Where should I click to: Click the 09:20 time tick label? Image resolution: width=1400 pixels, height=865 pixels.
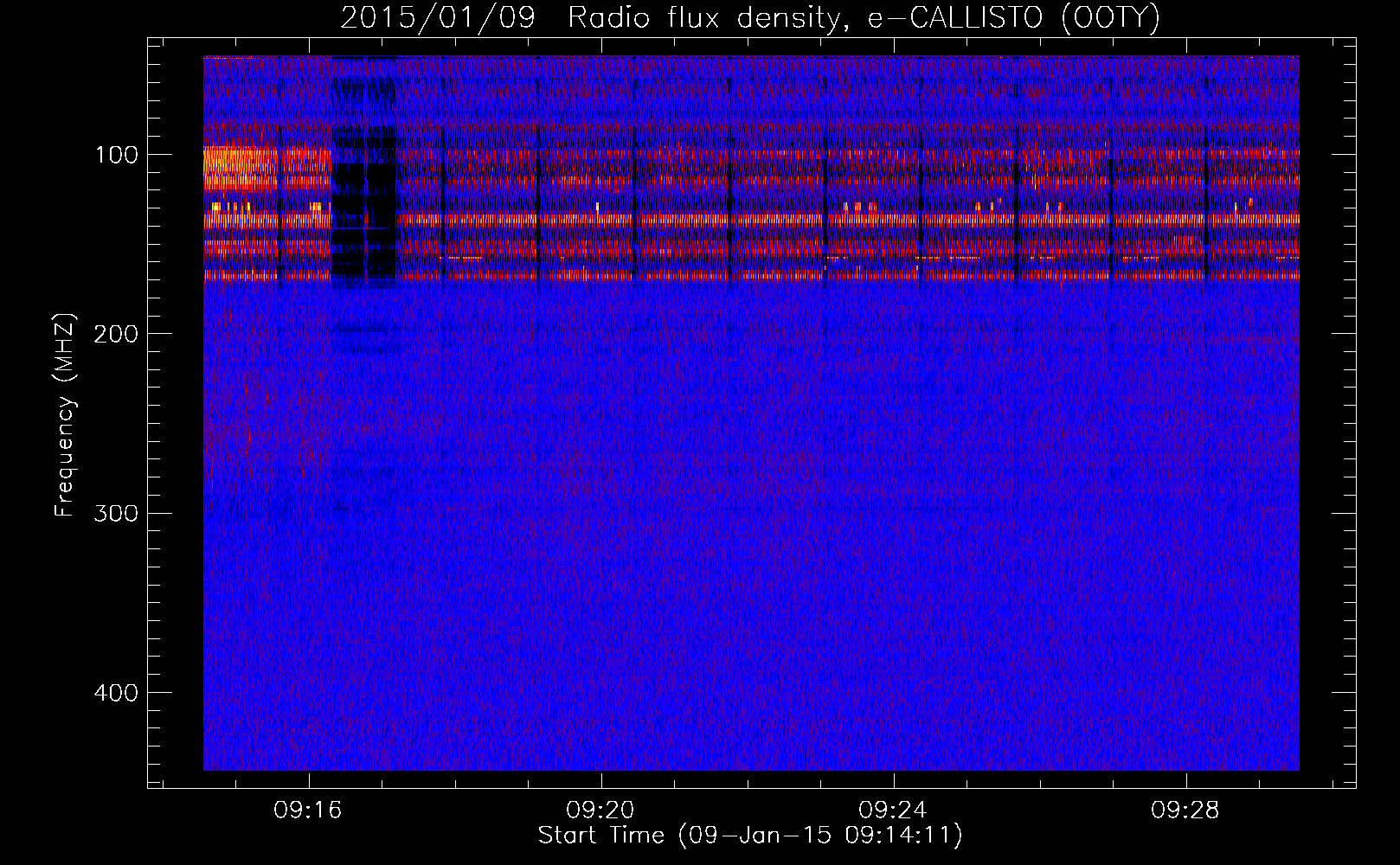pyautogui.click(x=600, y=811)
